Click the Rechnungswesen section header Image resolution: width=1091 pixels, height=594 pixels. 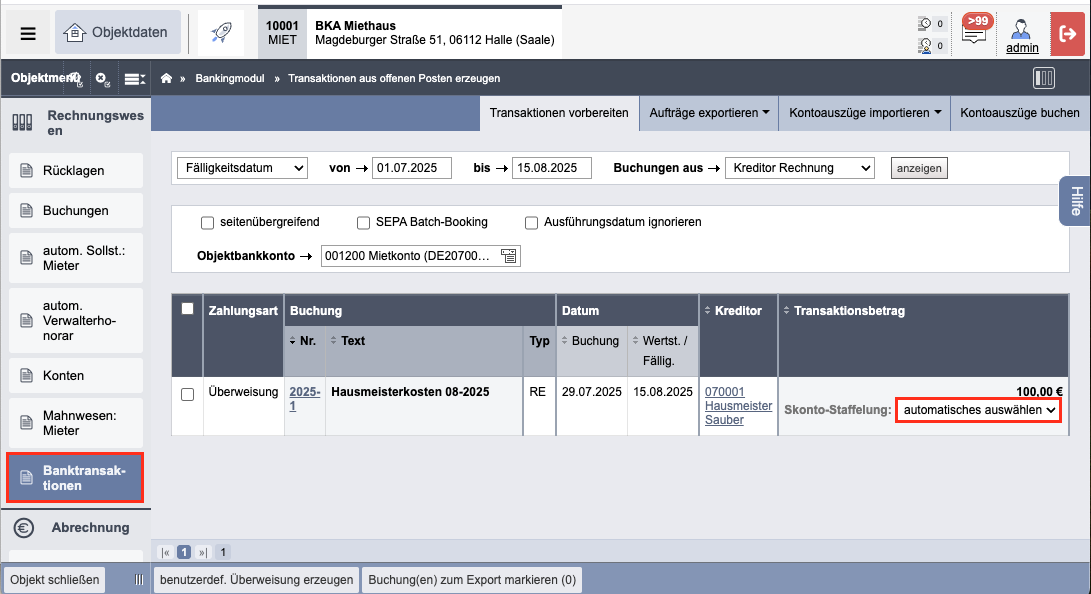75,123
